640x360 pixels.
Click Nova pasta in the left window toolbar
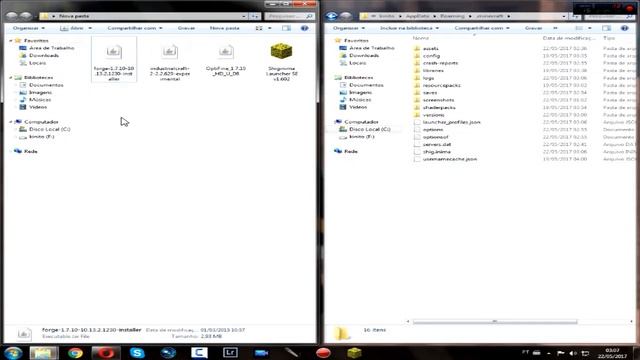tap(224, 28)
